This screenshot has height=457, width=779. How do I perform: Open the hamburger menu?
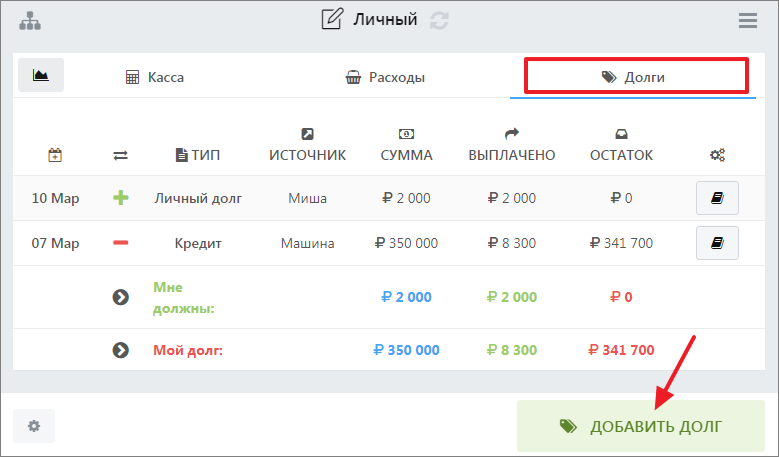(x=747, y=20)
